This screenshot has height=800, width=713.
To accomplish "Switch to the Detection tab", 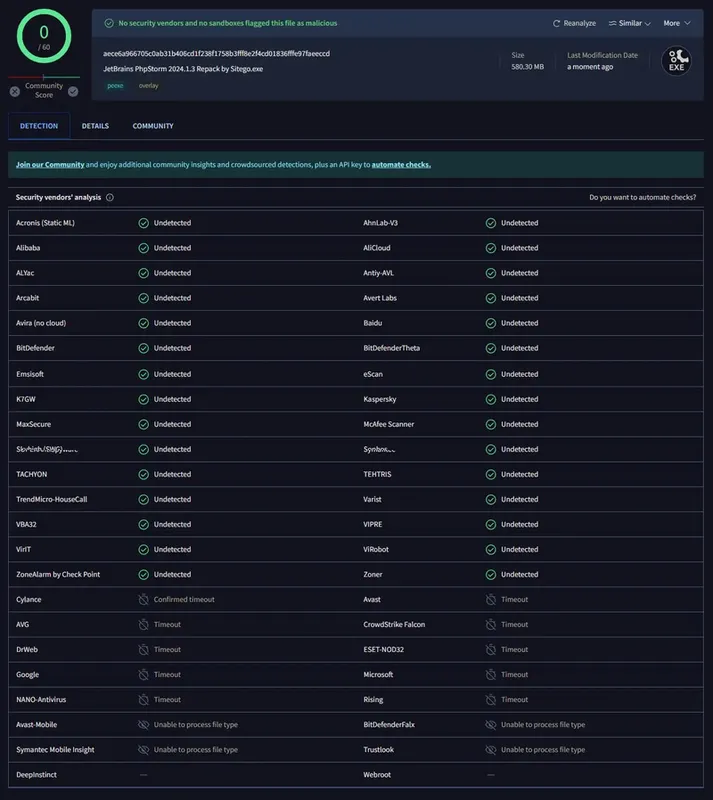I will (39, 126).
